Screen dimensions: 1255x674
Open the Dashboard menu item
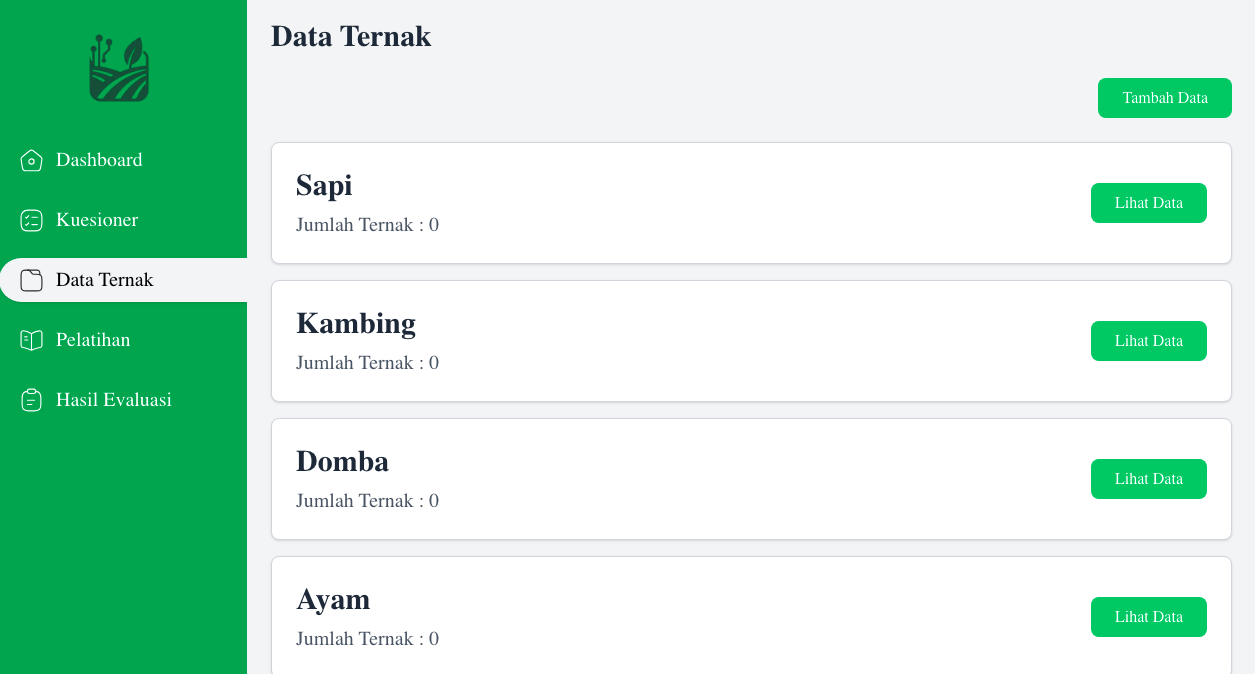pos(99,160)
